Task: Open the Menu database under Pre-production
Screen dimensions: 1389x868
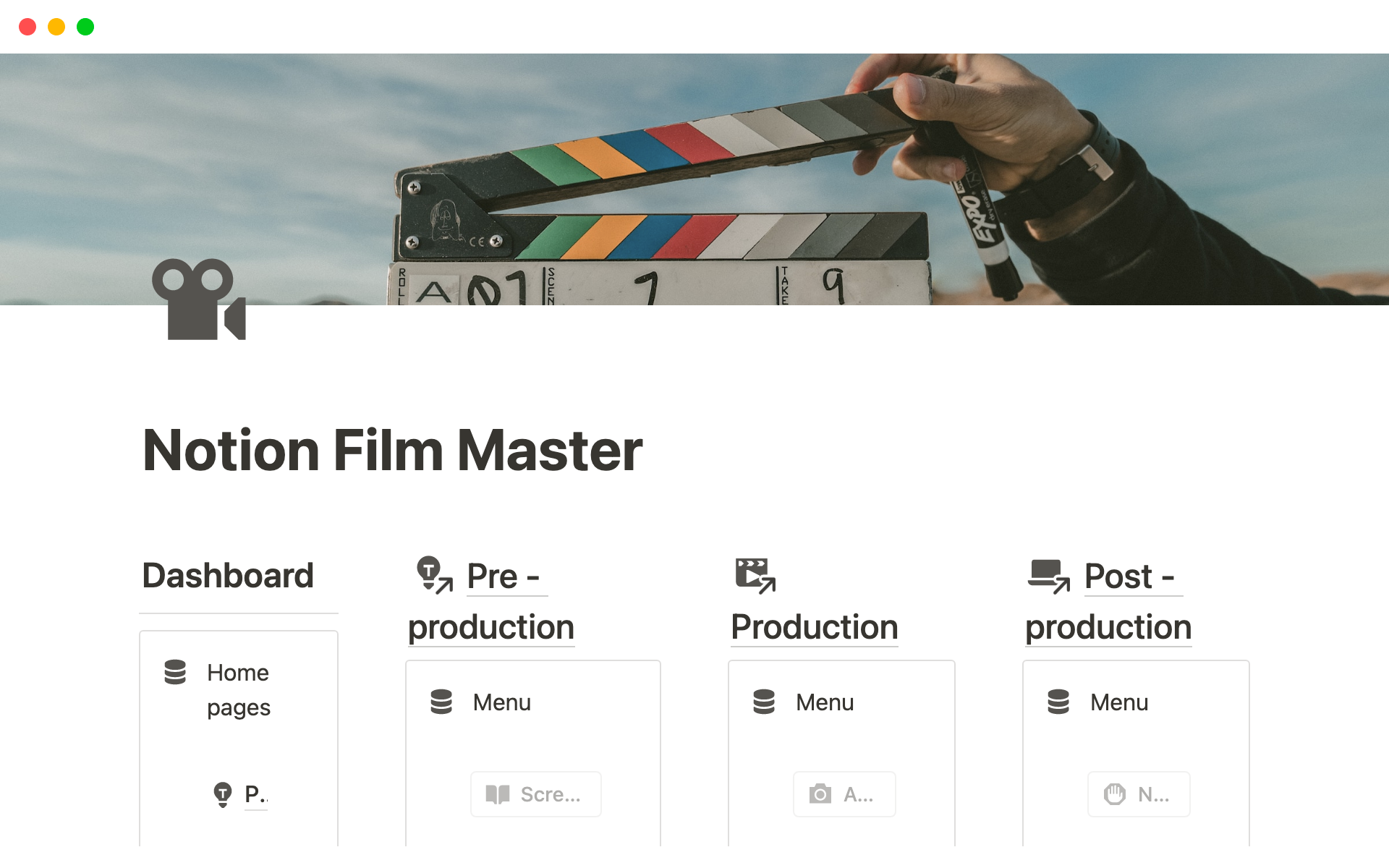Action: pyautogui.click(x=501, y=702)
